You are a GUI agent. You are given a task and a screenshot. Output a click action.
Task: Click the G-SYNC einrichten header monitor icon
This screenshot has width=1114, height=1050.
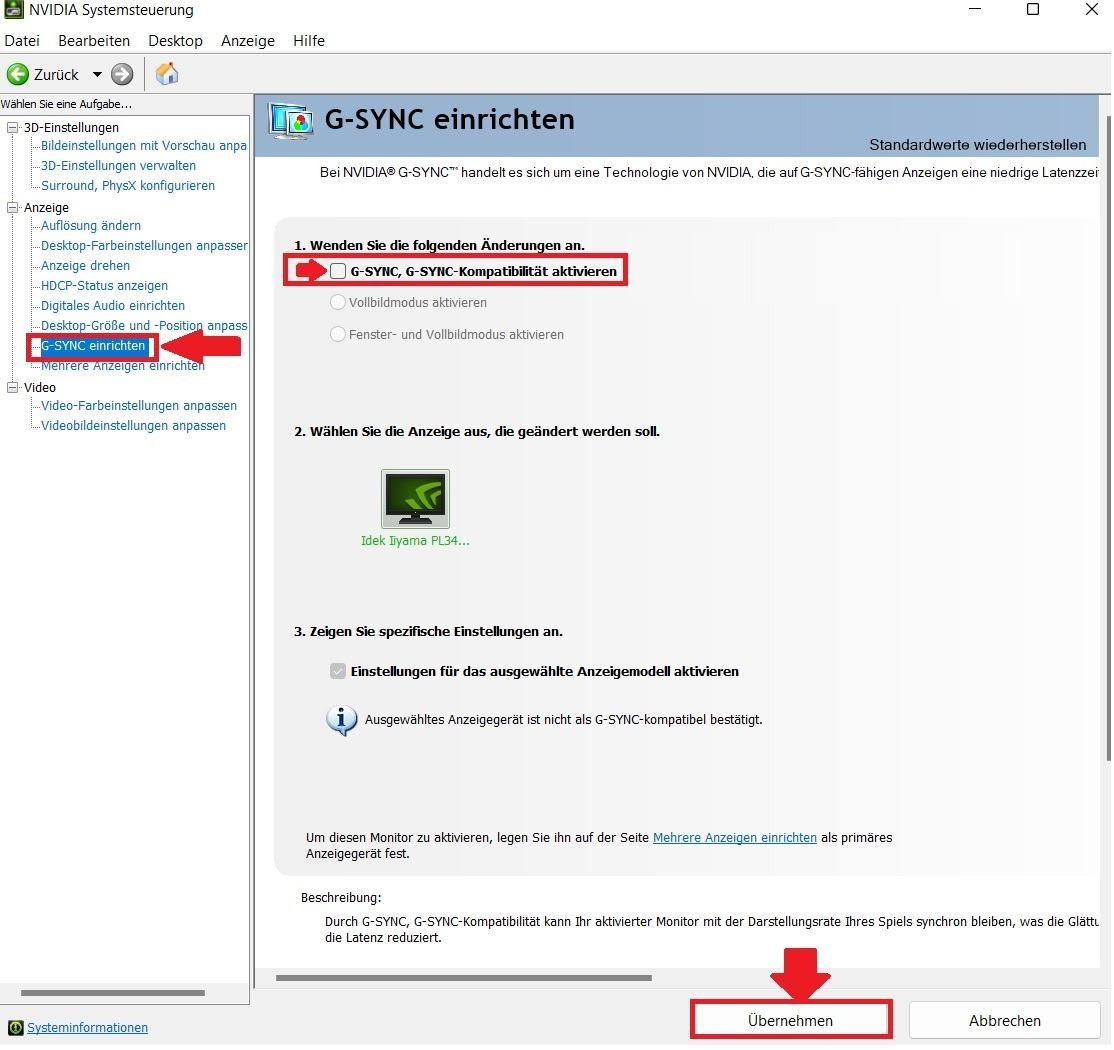pyautogui.click(x=291, y=121)
